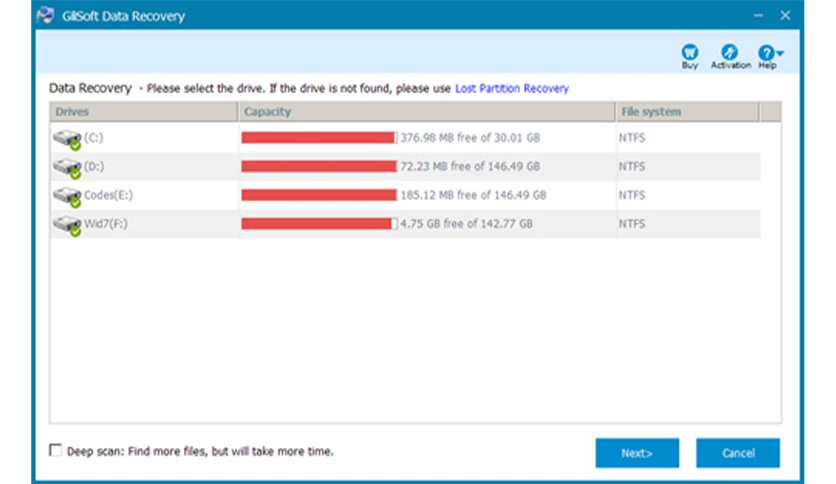Click the Help question mark icon
This screenshot has width=836, height=484.
(x=766, y=53)
